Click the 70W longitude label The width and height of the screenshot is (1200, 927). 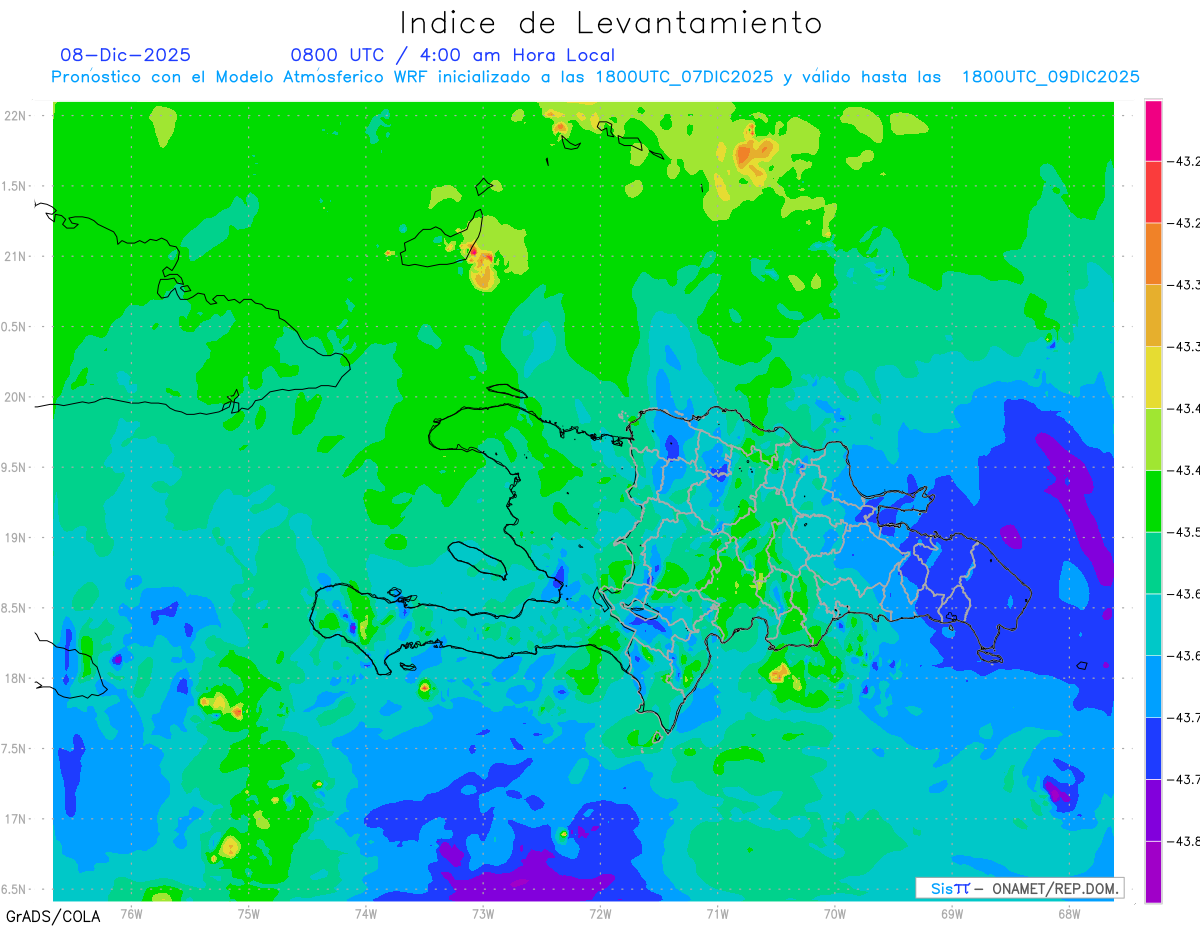tap(835, 913)
